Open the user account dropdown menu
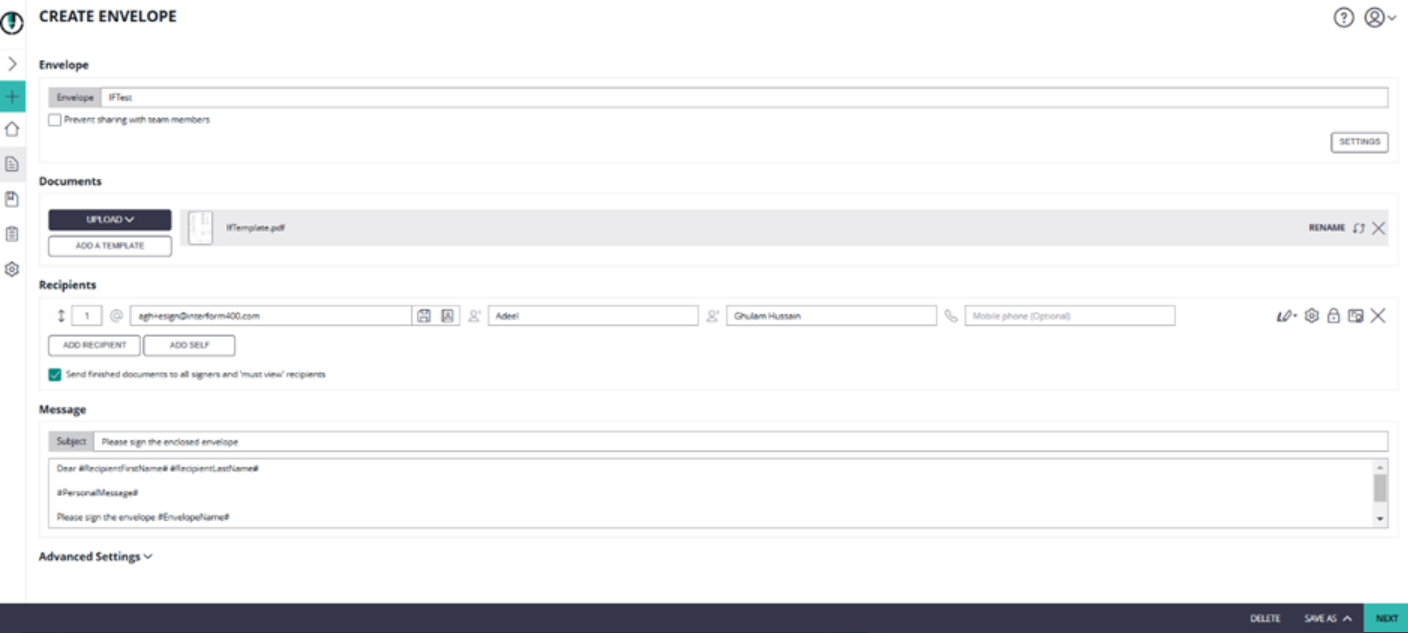Screen dimensions: 1408x633 pyautogui.click(x=1380, y=17)
